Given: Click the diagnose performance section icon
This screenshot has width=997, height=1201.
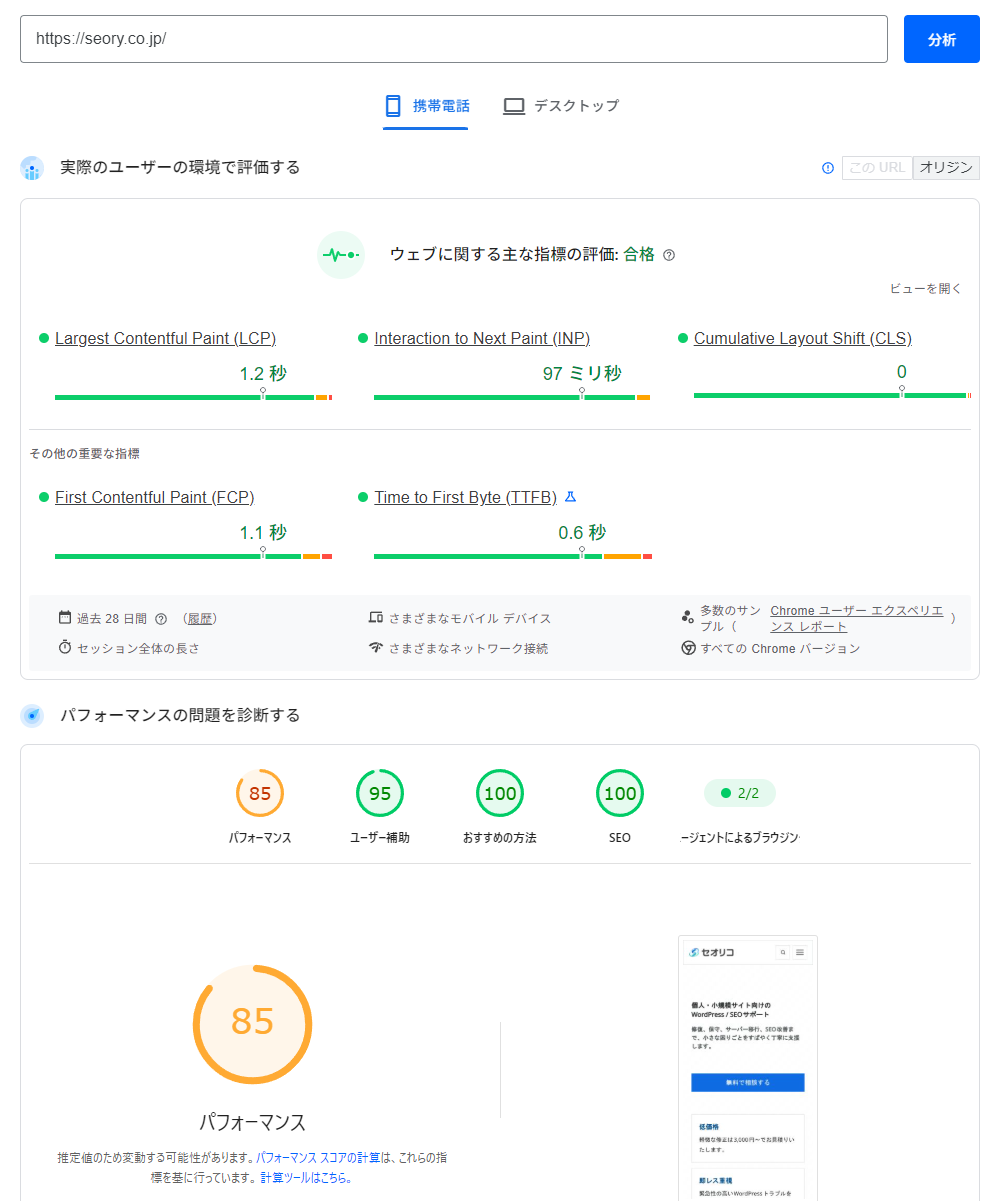Looking at the screenshot, I should coord(32,715).
